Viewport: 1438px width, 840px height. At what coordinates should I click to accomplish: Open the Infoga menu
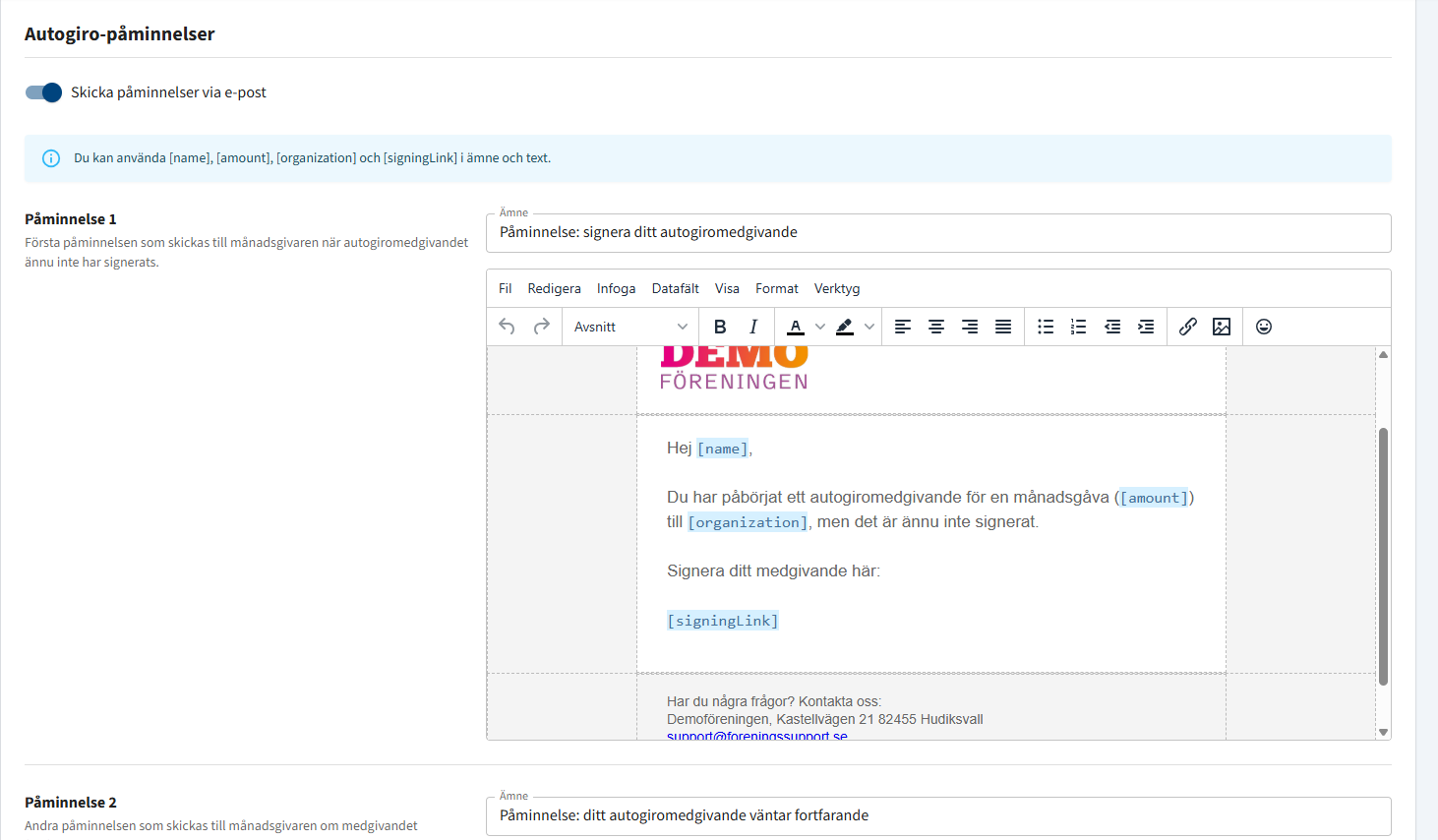coord(617,288)
